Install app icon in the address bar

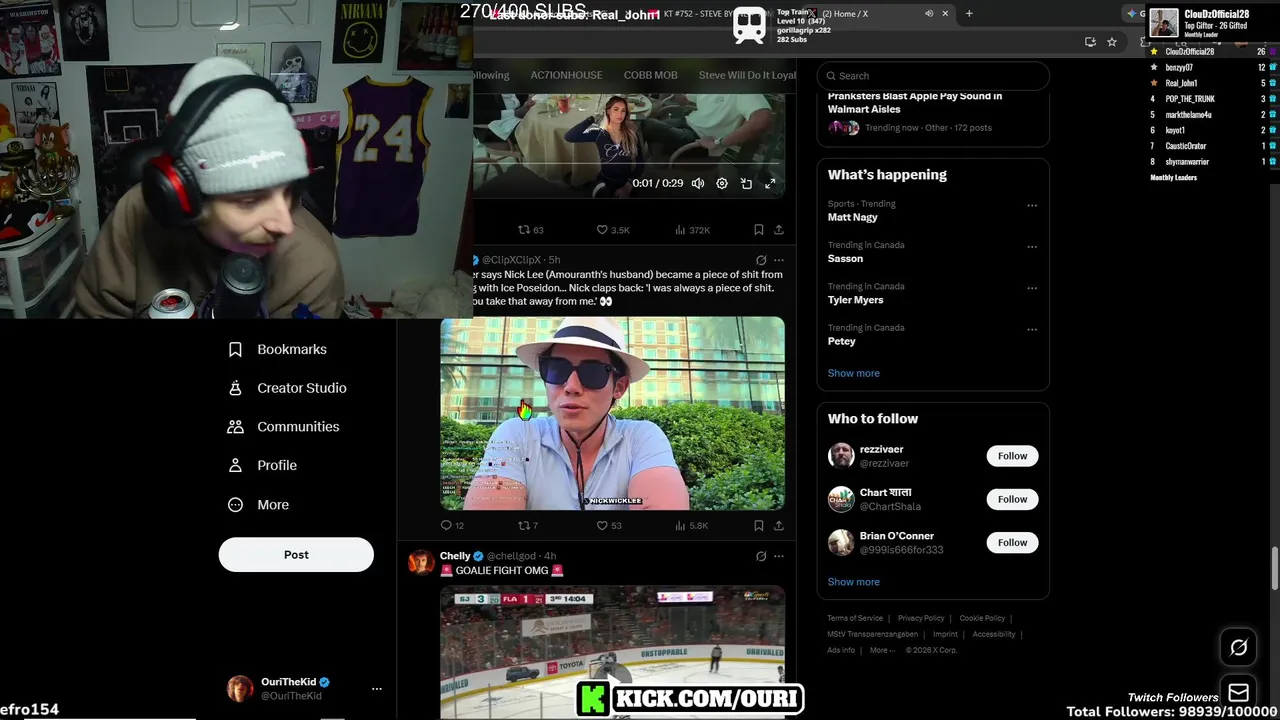(x=1090, y=42)
